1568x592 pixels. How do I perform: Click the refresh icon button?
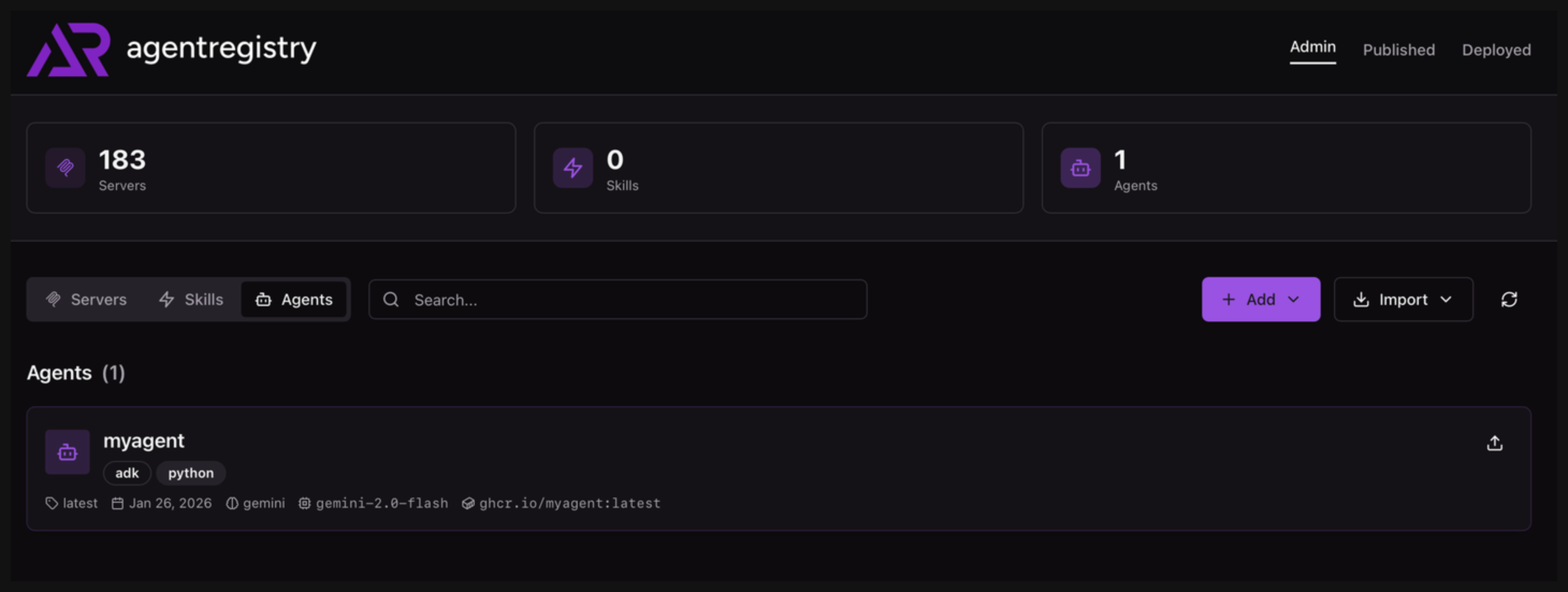pyautogui.click(x=1508, y=300)
